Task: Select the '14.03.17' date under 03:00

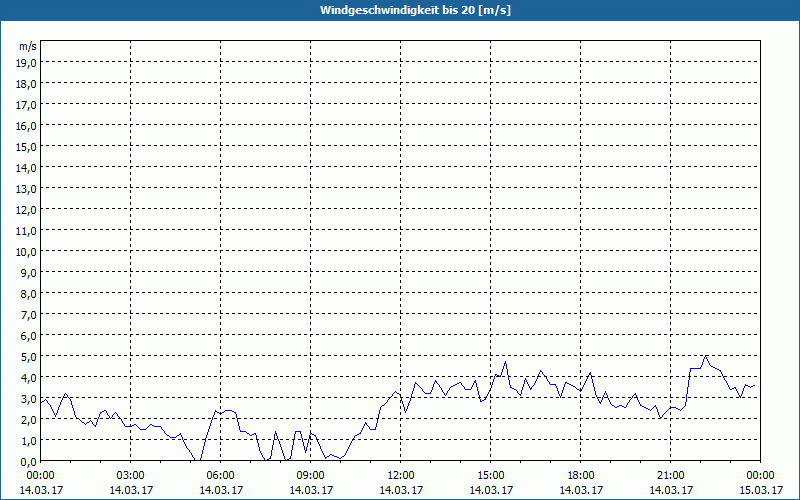Action: tap(131, 490)
